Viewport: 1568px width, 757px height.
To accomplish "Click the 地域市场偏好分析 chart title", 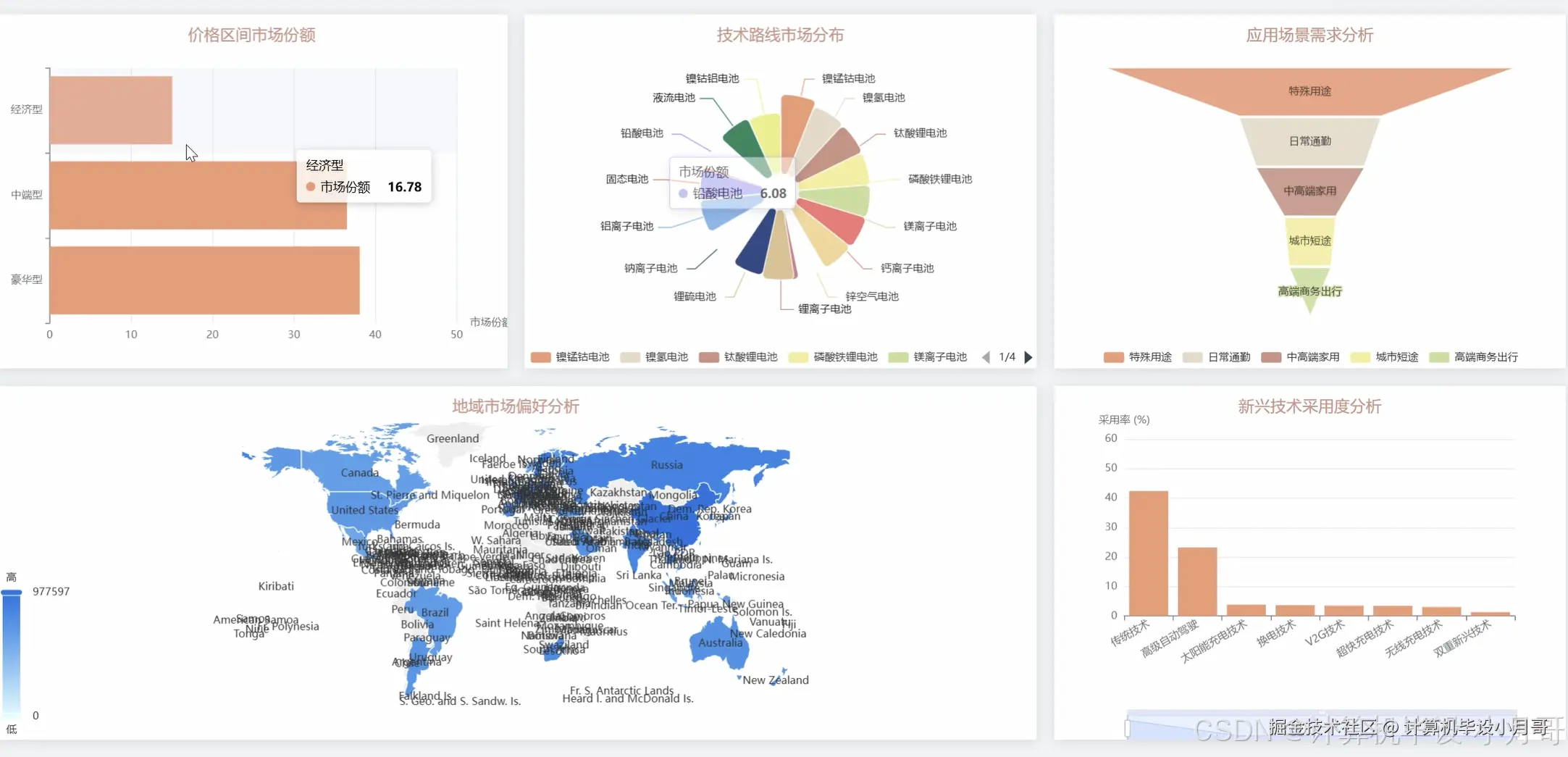I will tap(516, 406).
